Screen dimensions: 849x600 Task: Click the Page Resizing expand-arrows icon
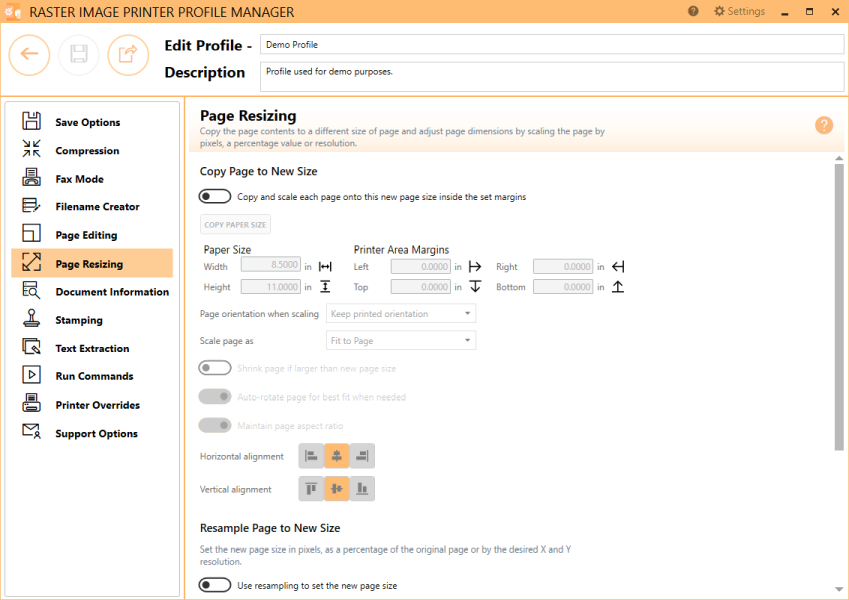pyautogui.click(x=31, y=262)
